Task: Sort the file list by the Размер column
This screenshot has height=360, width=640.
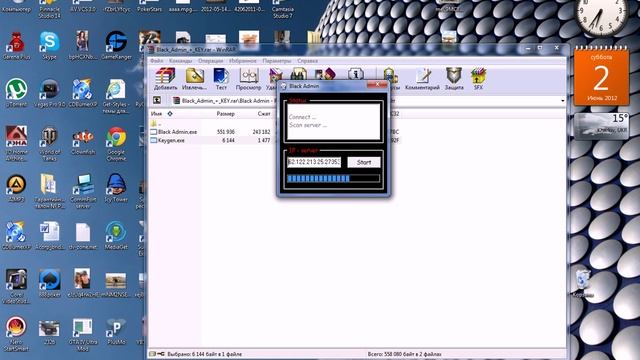Action: pyautogui.click(x=225, y=114)
